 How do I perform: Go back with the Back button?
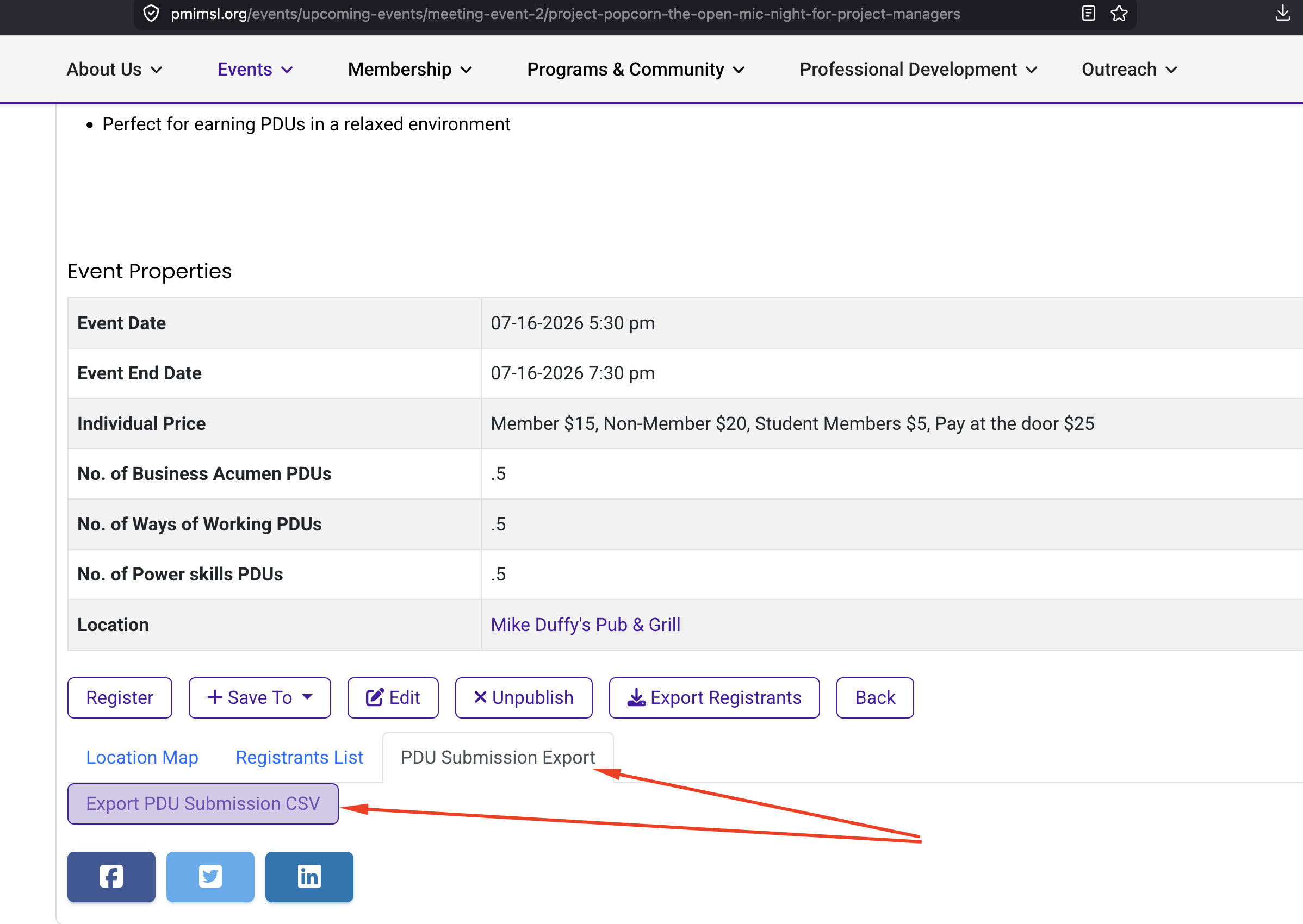(x=875, y=697)
